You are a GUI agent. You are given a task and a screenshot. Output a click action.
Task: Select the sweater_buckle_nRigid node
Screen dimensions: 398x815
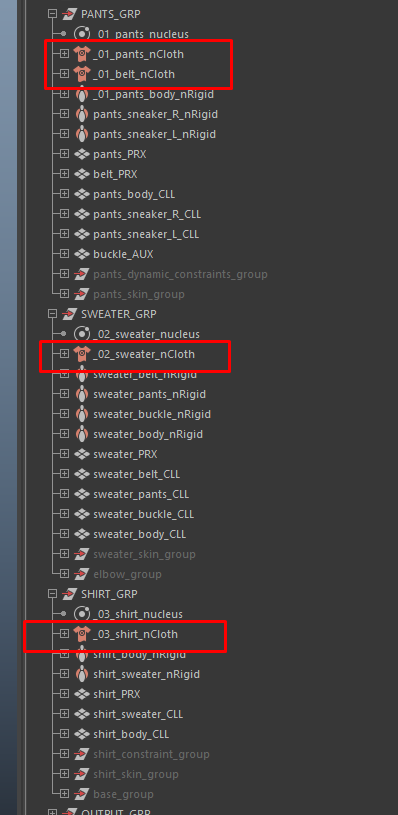[x=152, y=414]
